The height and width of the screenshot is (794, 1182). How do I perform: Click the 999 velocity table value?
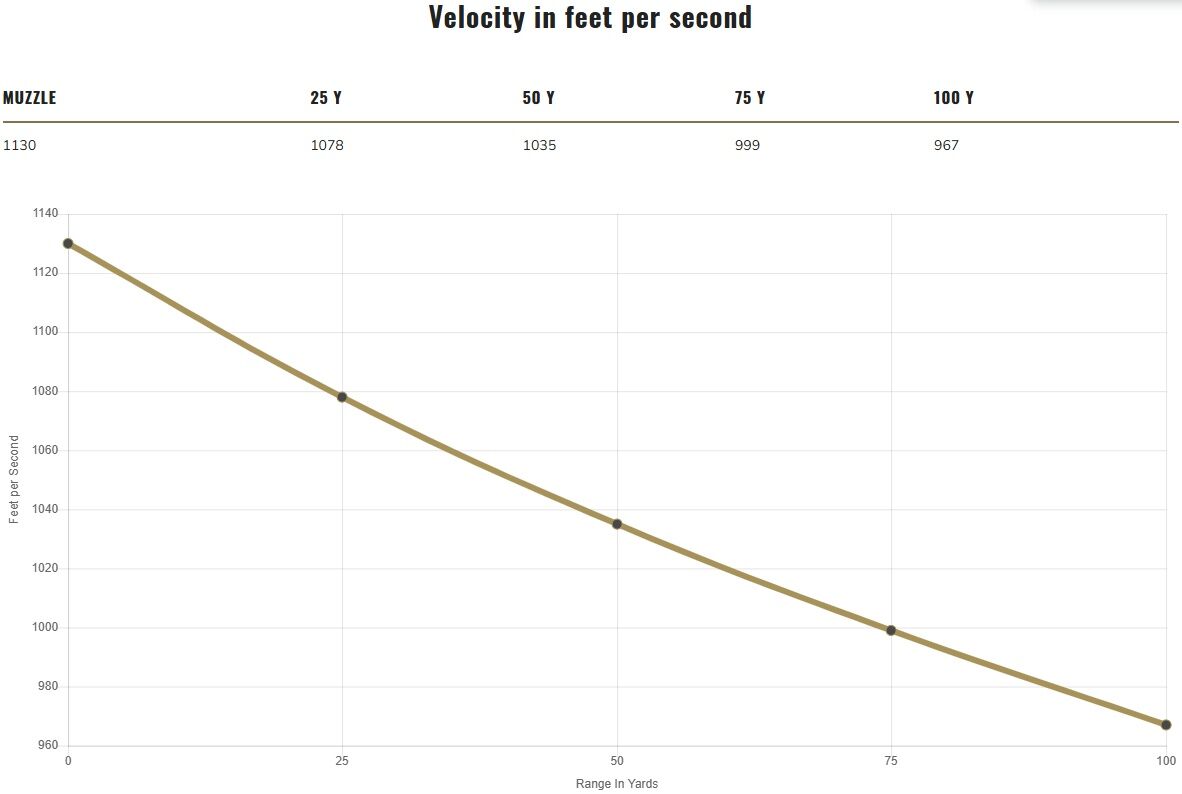(x=748, y=145)
